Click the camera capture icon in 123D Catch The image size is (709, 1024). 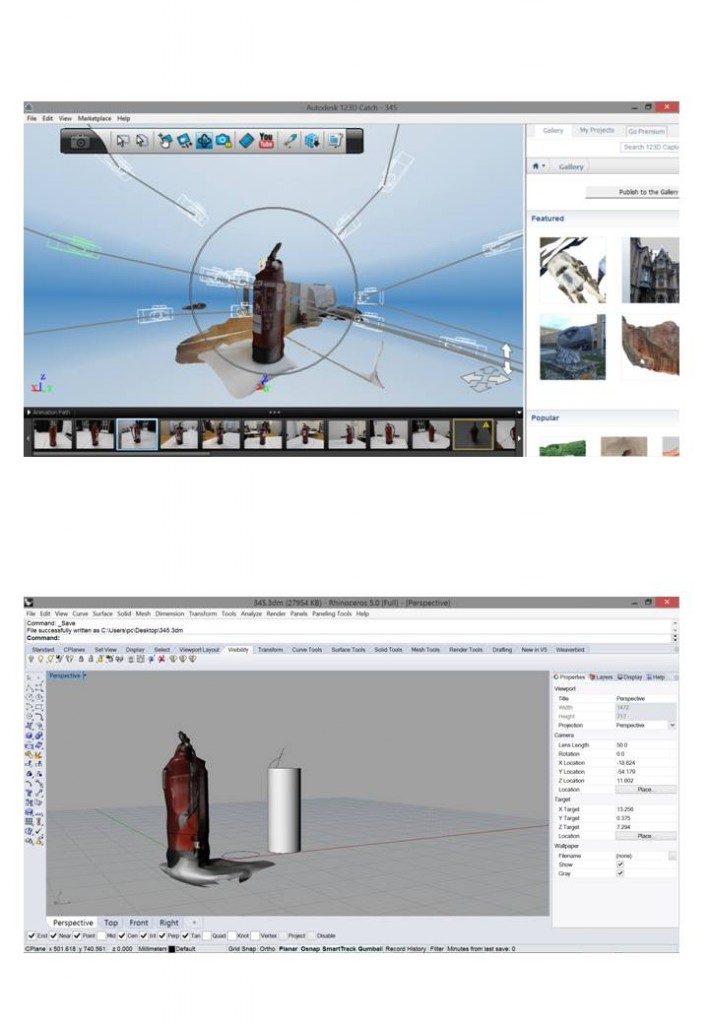point(79,142)
